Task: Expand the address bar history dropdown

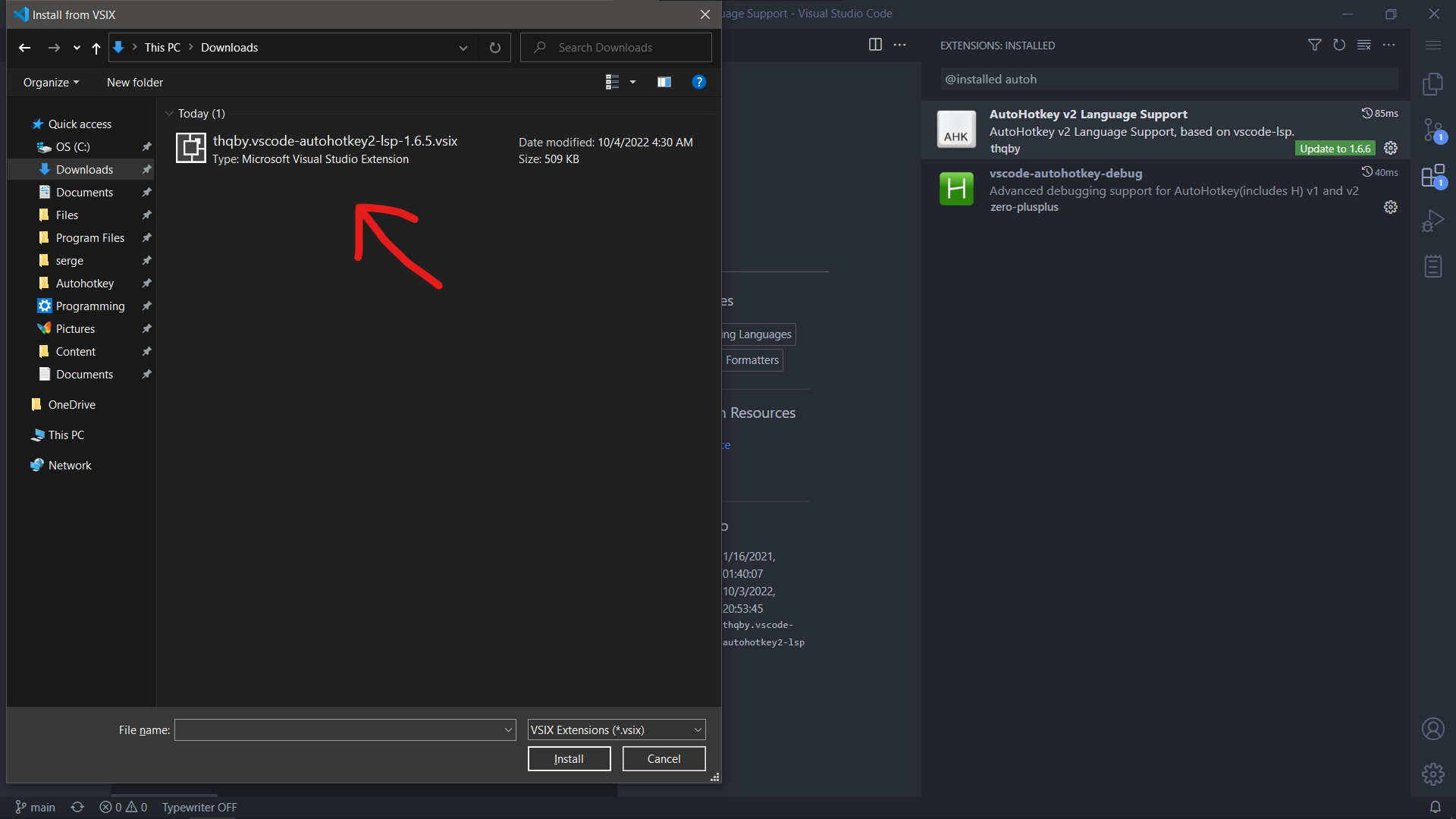Action: (463, 47)
